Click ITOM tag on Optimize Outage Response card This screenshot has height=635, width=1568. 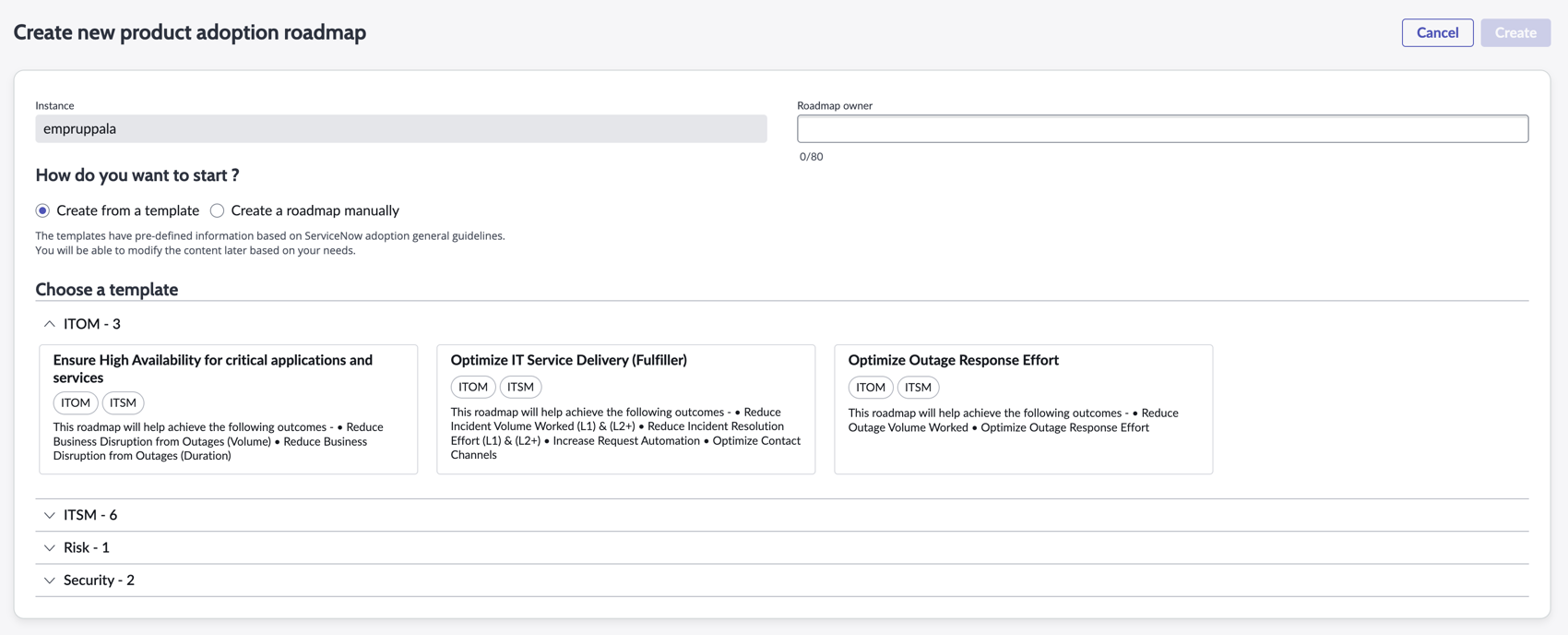click(x=871, y=388)
